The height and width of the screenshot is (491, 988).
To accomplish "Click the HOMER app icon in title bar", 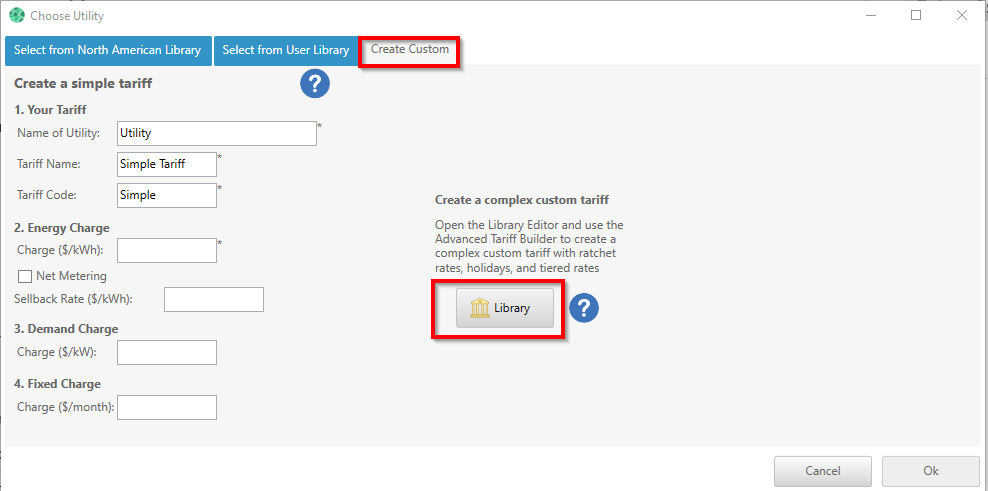I will point(17,16).
